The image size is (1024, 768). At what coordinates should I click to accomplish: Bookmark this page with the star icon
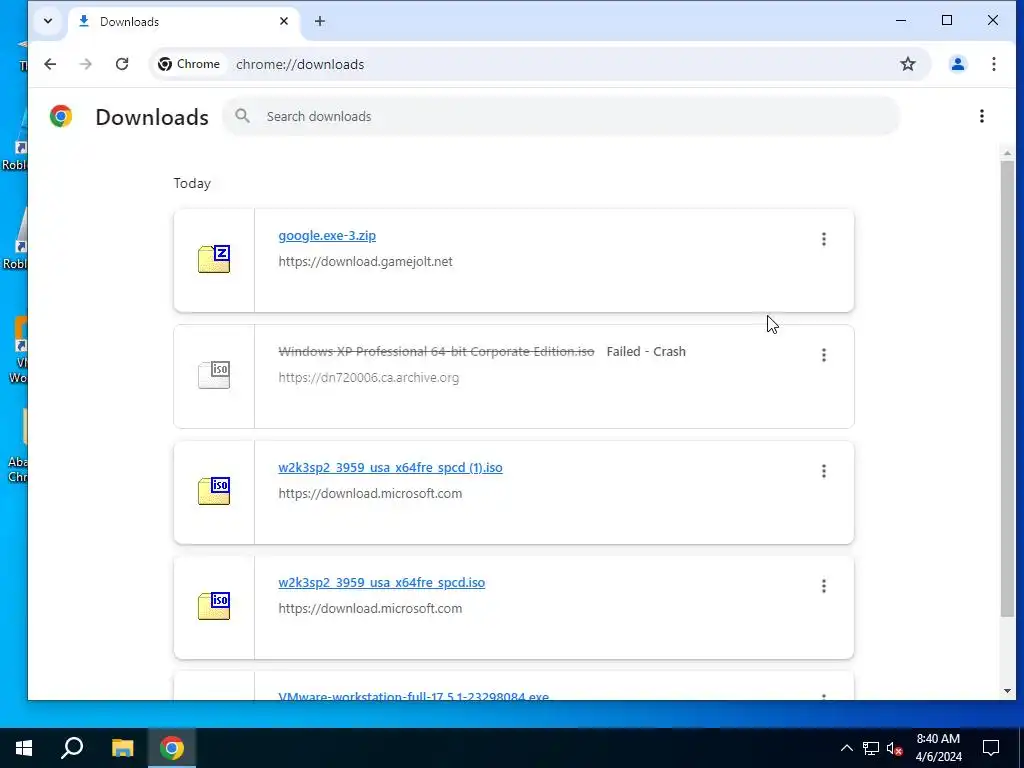click(x=908, y=64)
